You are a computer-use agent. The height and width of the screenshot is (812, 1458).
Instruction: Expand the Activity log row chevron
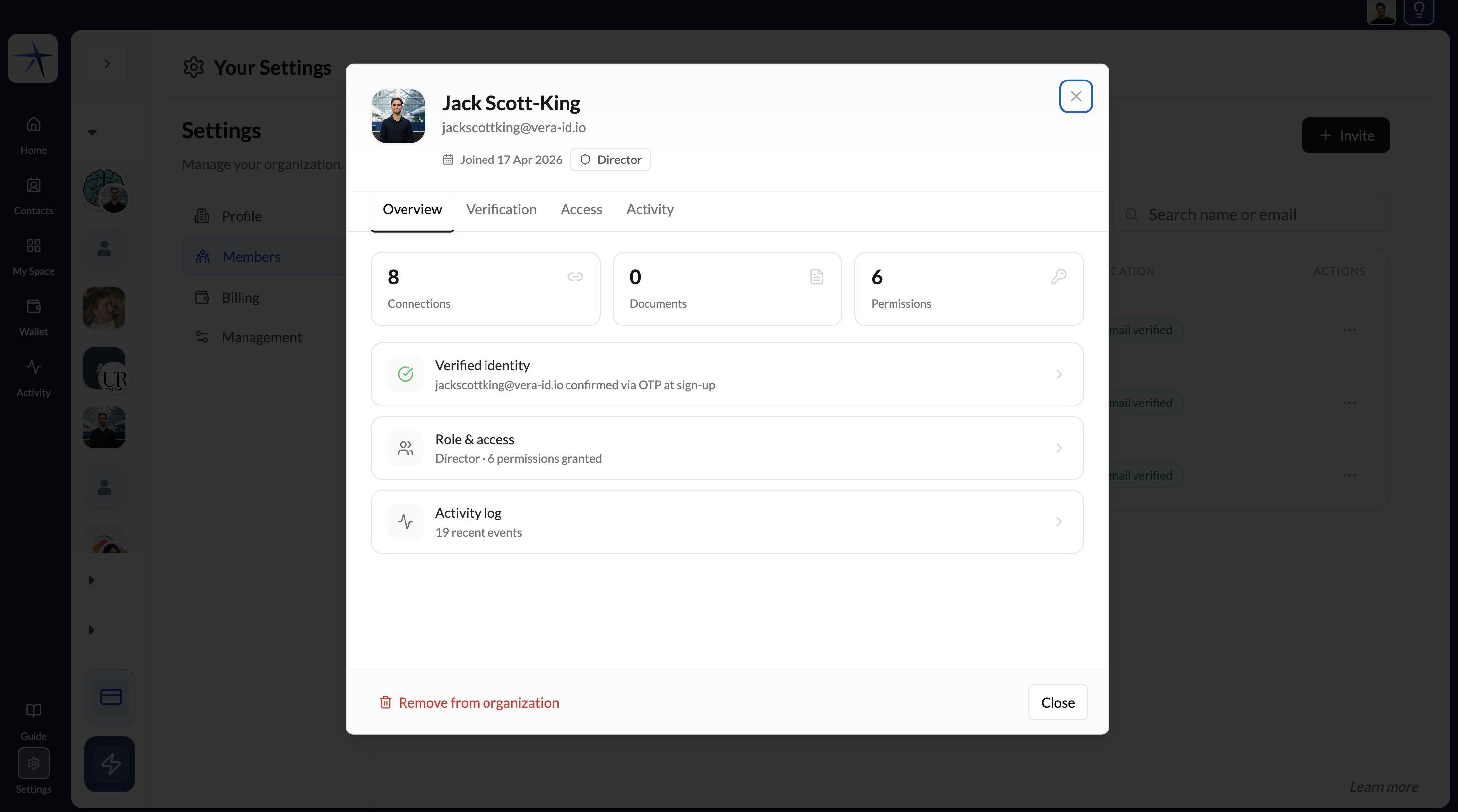(x=1058, y=522)
